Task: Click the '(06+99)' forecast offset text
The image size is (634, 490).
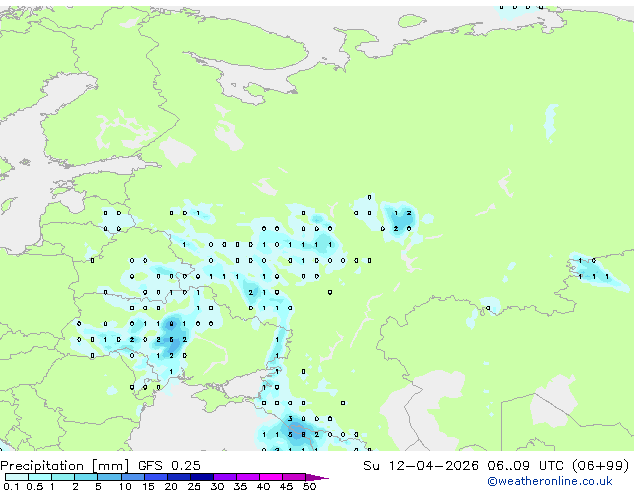Action: click(x=601, y=466)
